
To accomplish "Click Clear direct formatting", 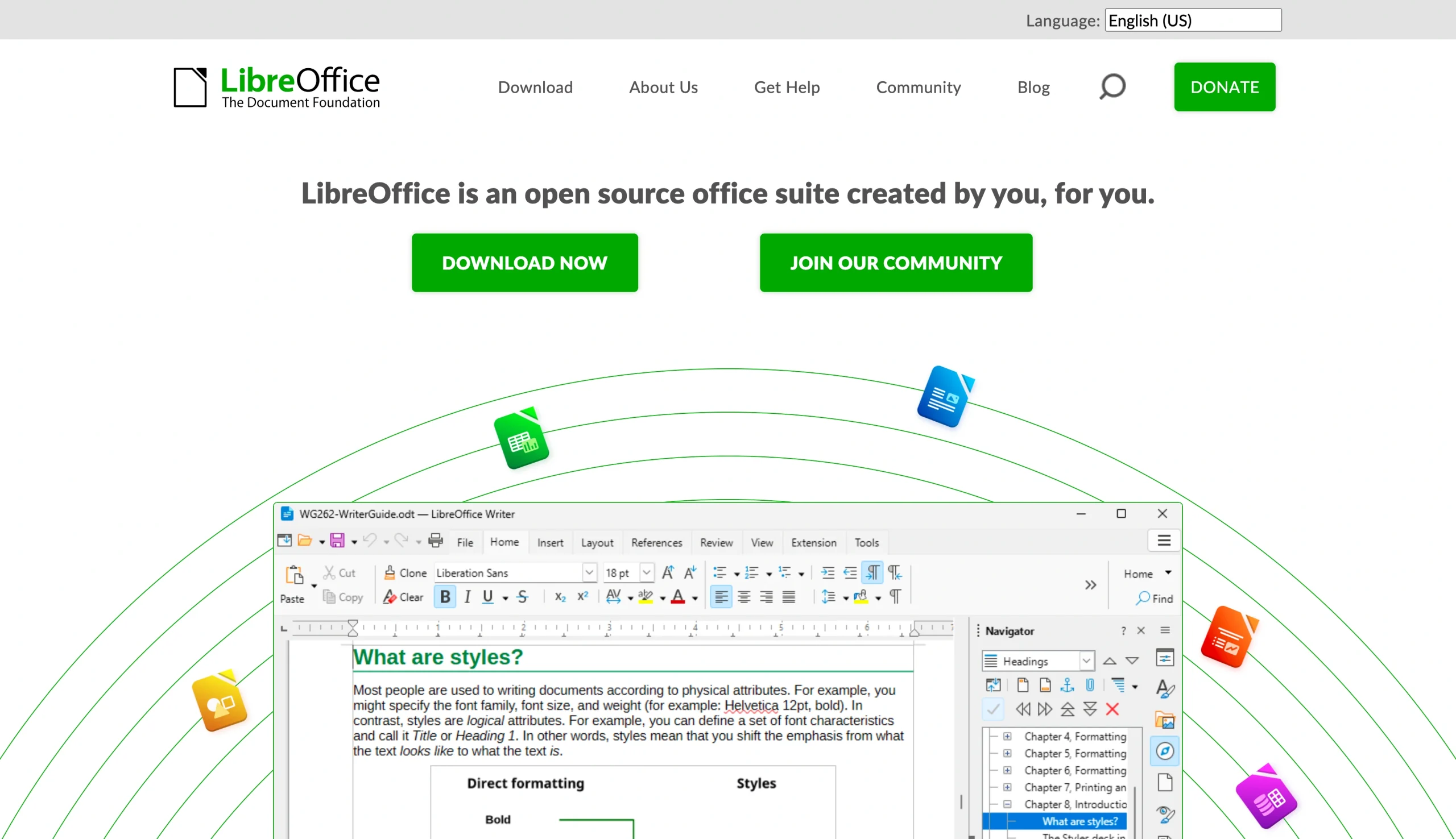I will [x=403, y=597].
